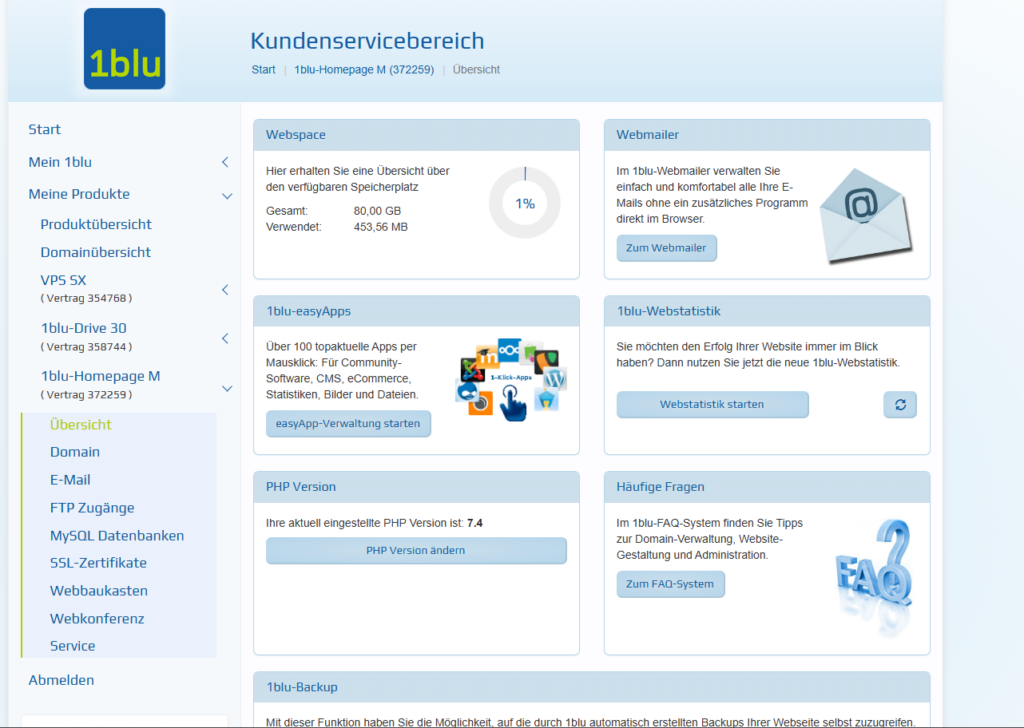Collapse the 1blu-Homepage M chevron
Image resolution: width=1024 pixels, height=728 pixels.
point(227,388)
